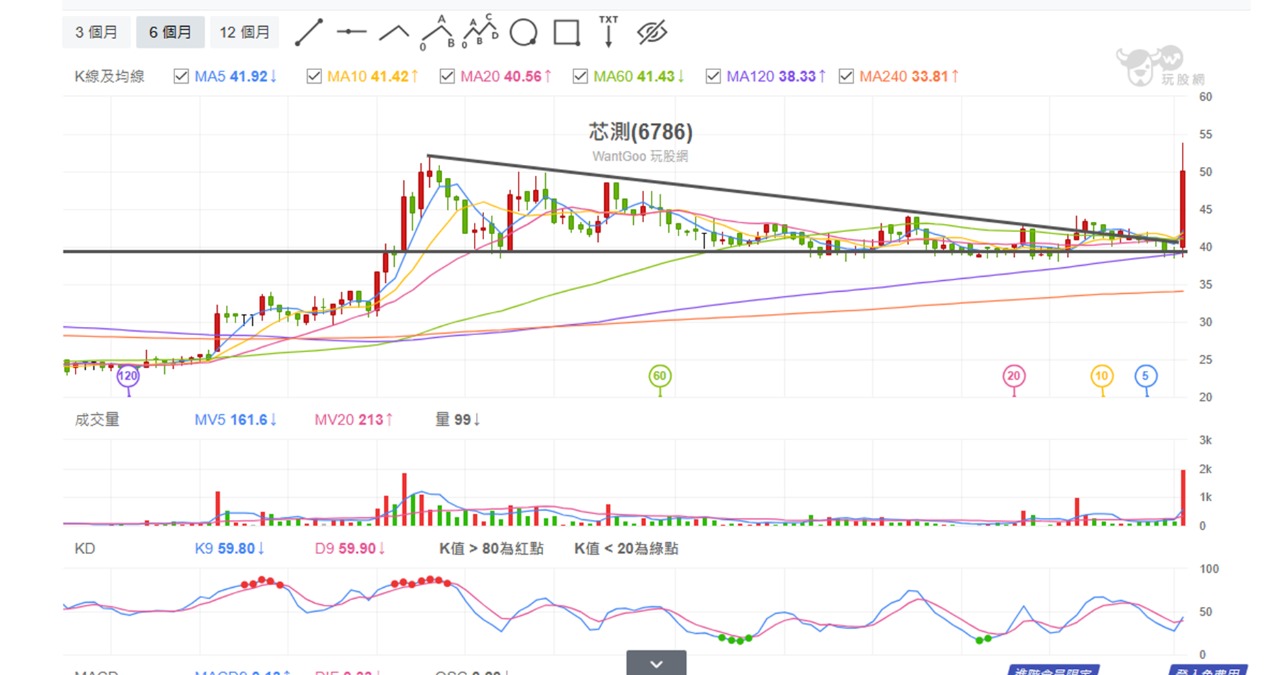The height and width of the screenshot is (675, 1280).
Task: Select the 0-A-B wave drawing tool
Action: point(437,32)
